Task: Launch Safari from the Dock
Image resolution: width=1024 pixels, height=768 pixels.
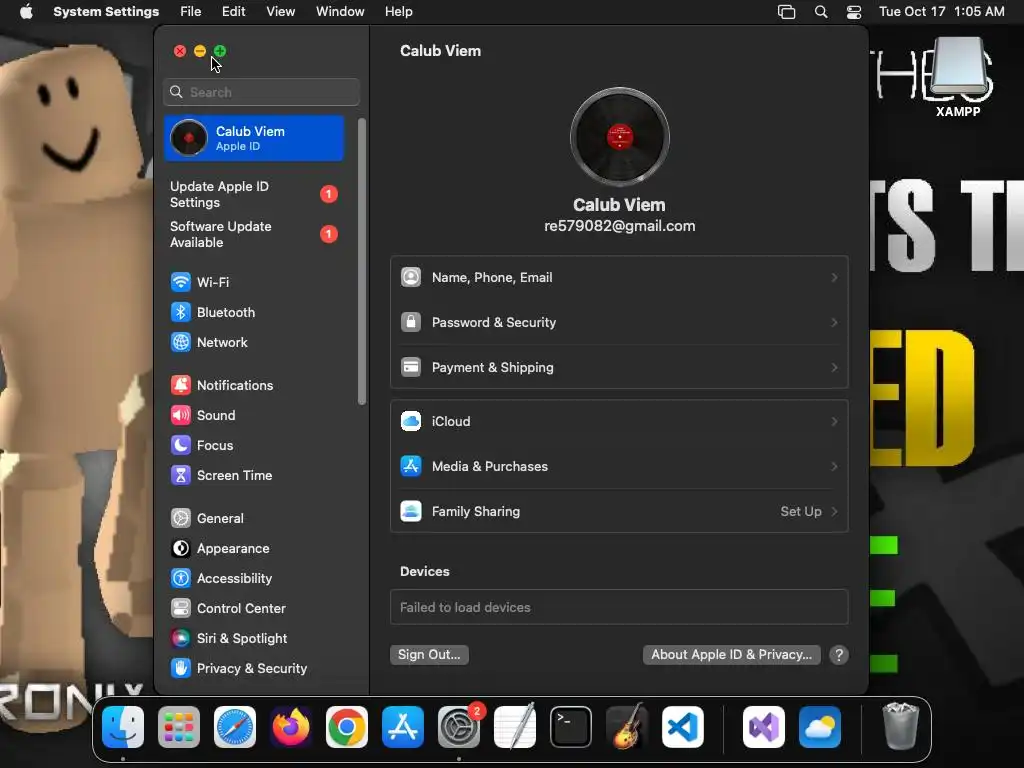Action: [x=235, y=727]
